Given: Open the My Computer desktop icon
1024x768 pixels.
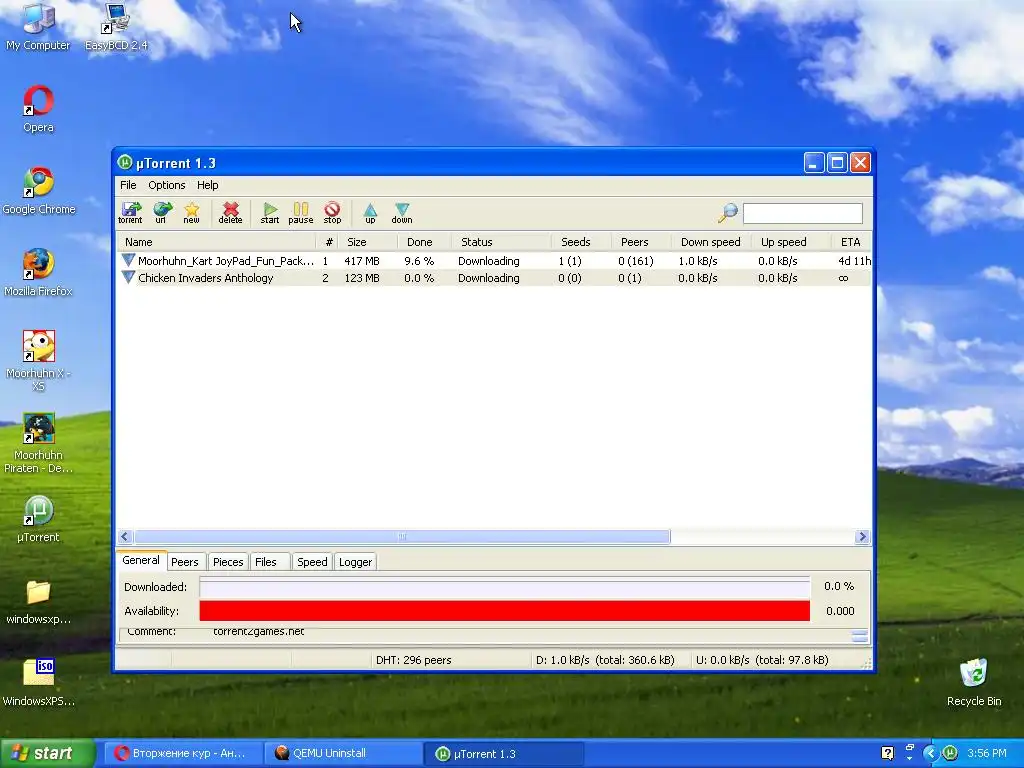Looking at the screenshot, I should pyautogui.click(x=38, y=27).
